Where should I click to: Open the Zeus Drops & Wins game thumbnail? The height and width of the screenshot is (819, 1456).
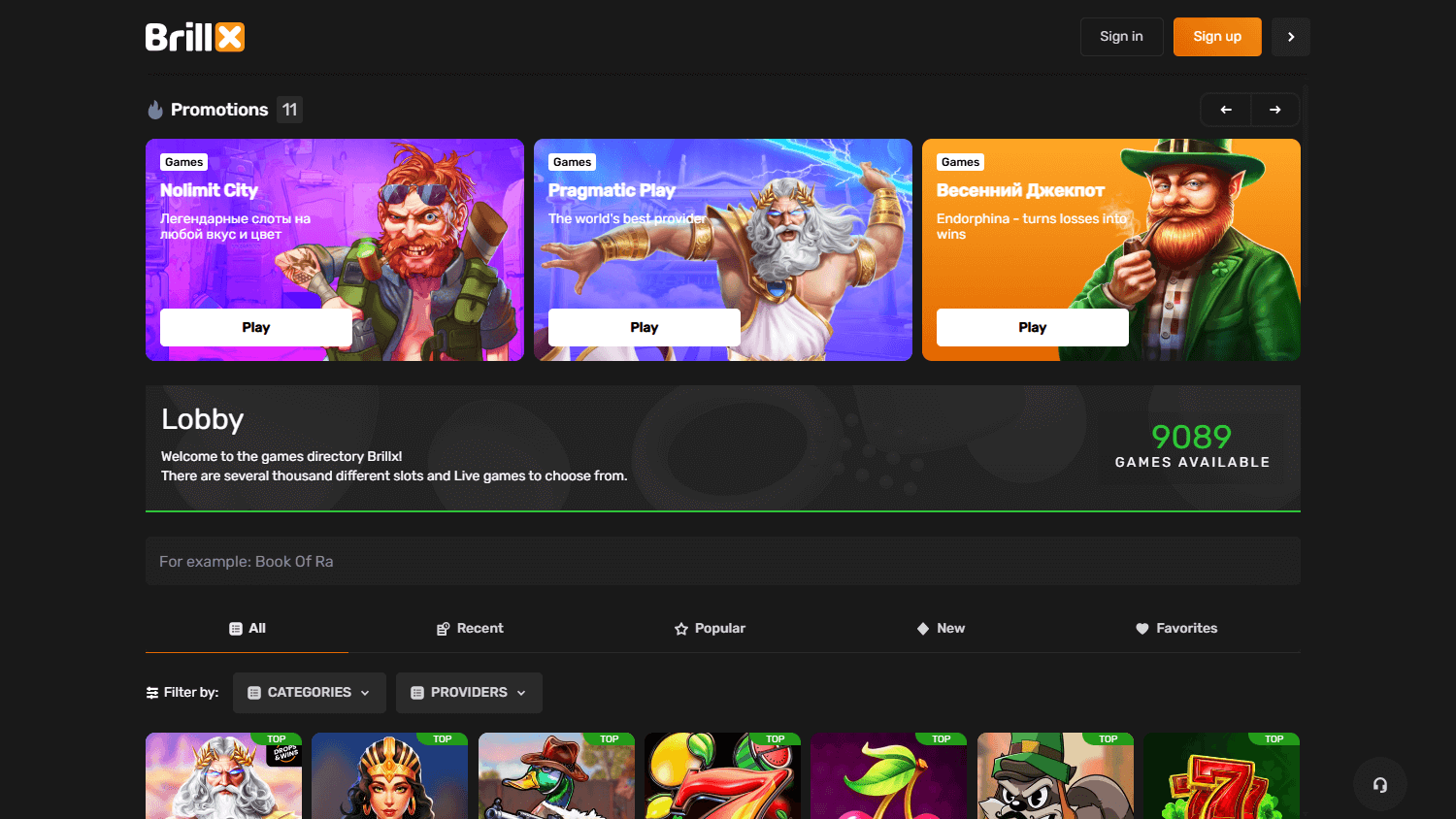tap(223, 775)
